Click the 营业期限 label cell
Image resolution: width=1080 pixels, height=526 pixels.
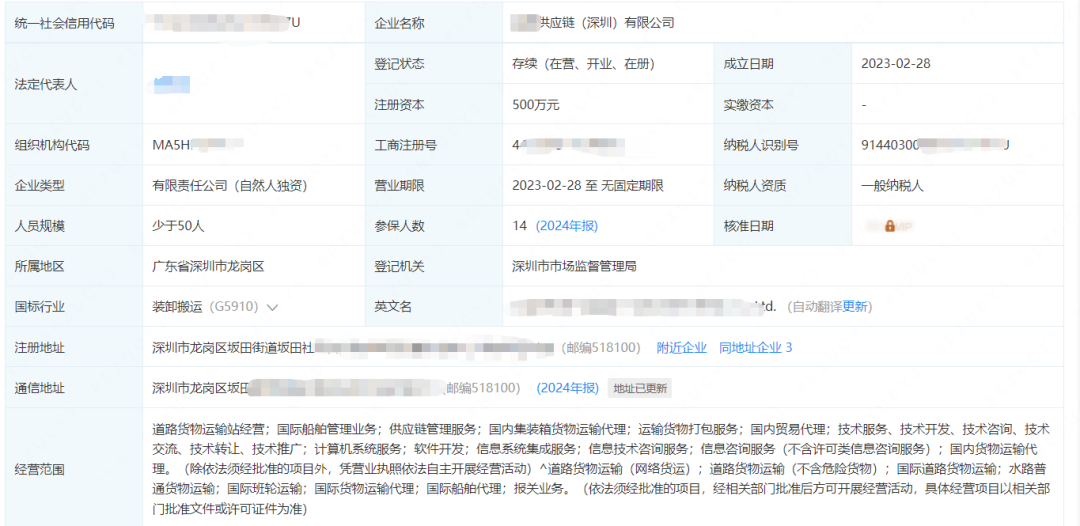(434, 185)
